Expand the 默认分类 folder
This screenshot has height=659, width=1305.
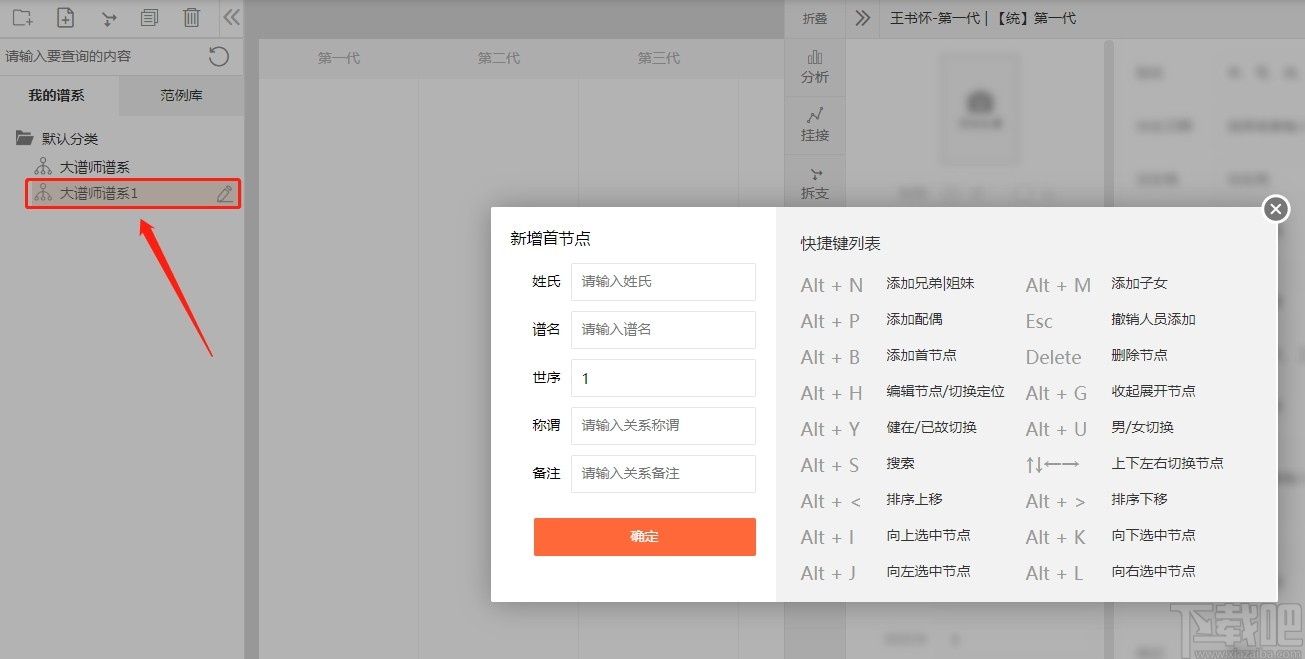(x=23, y=138)
